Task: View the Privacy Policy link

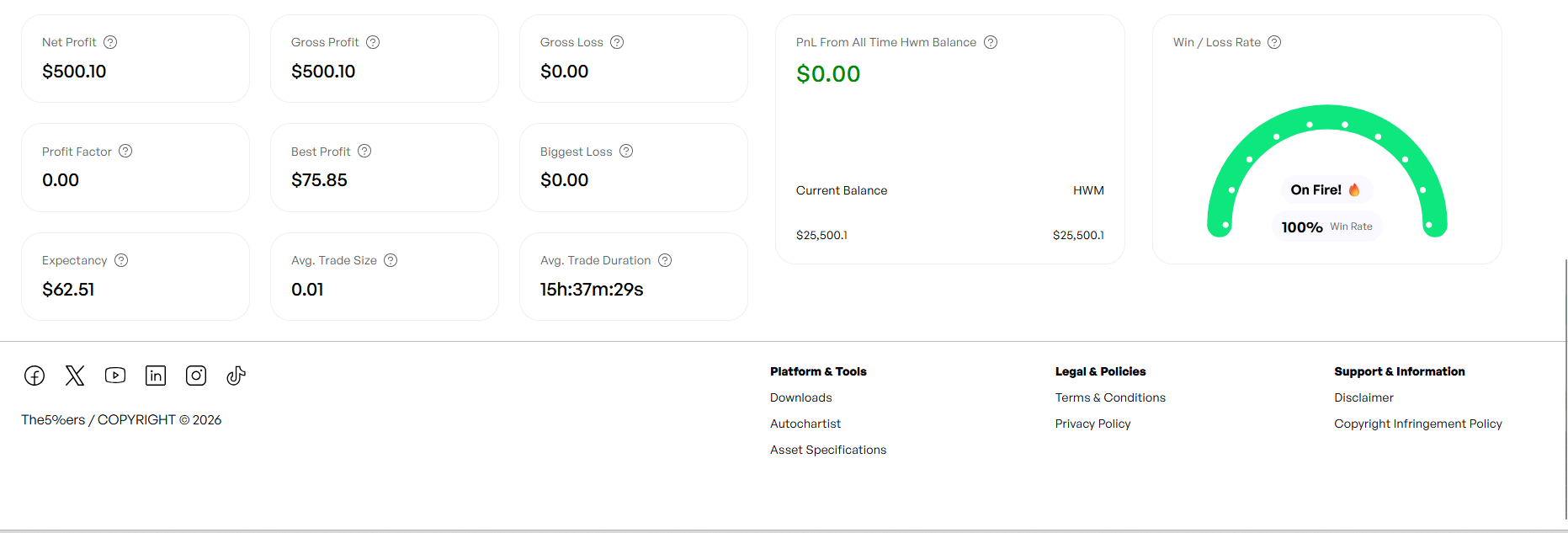Action: coord(1092,424)
